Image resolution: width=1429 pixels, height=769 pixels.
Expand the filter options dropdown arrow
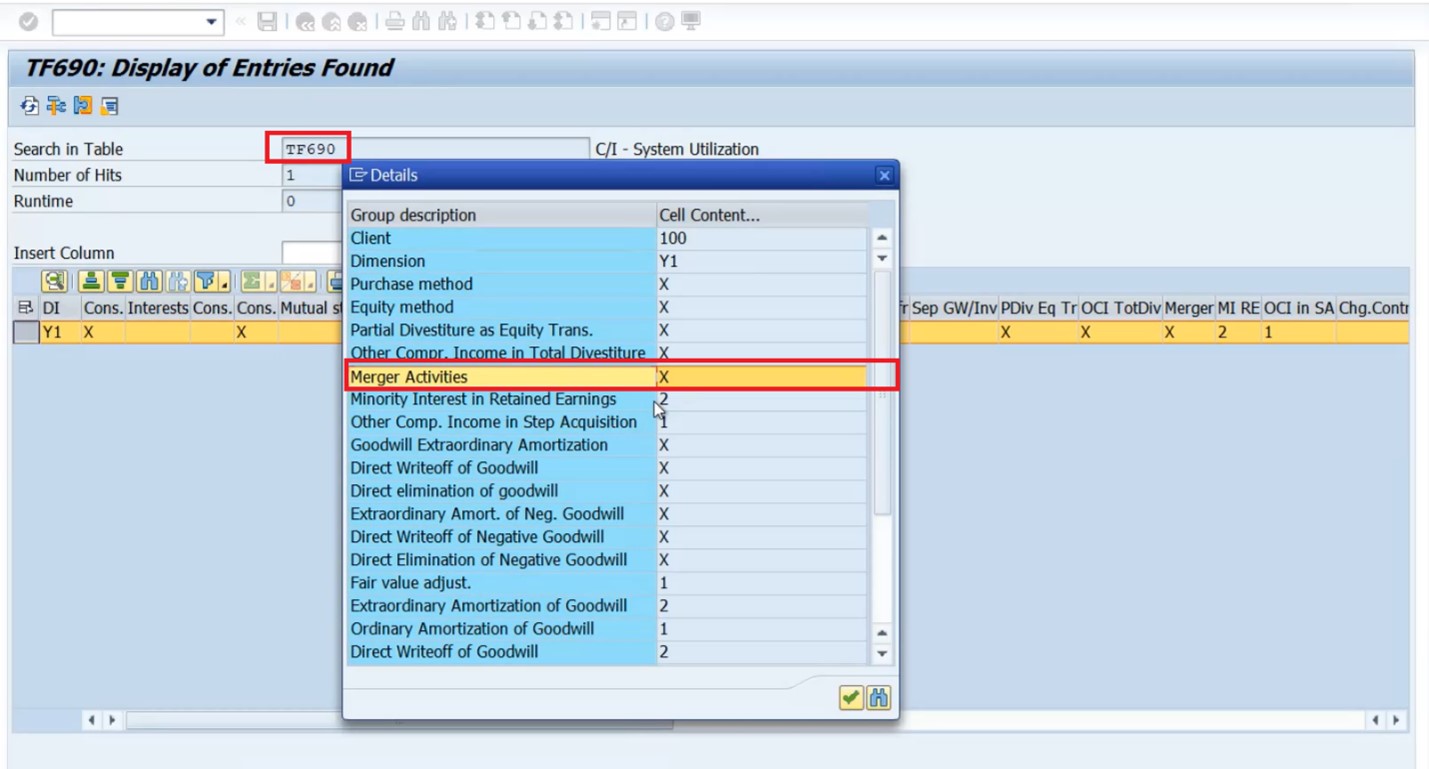(x=224, y=283)
